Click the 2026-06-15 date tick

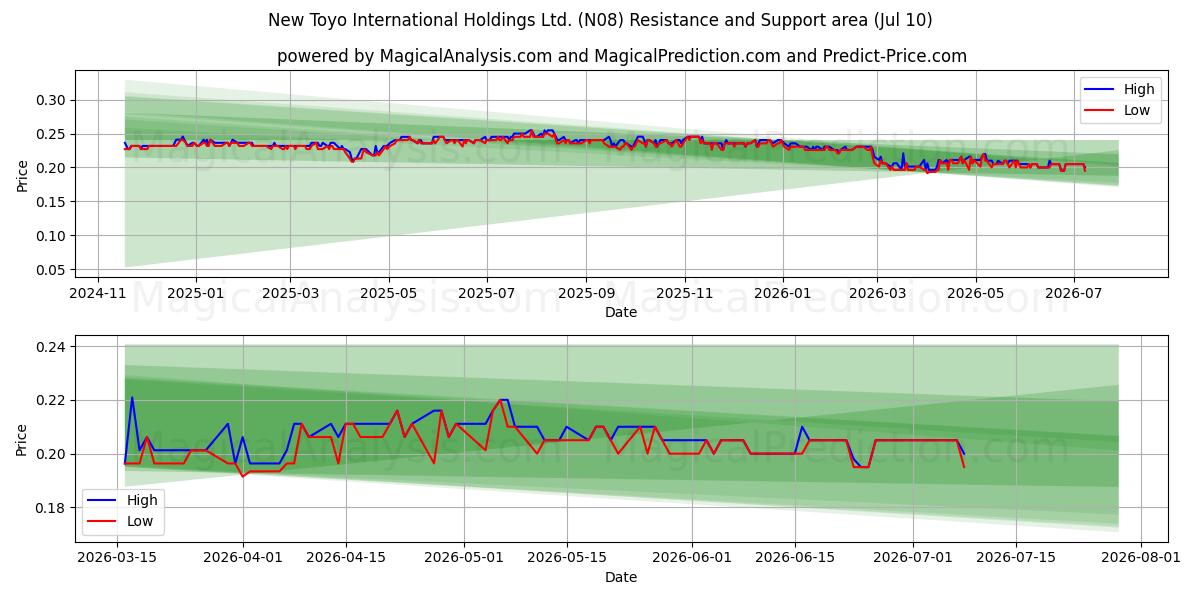[795, 558]
